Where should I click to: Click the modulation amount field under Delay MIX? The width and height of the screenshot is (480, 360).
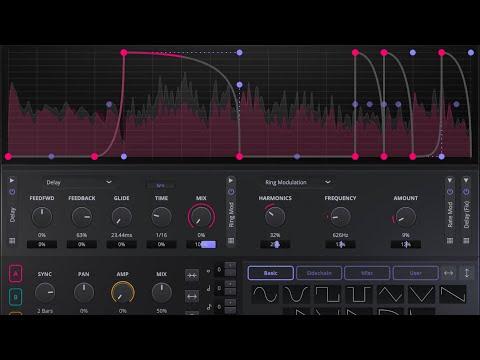[201, 244]
